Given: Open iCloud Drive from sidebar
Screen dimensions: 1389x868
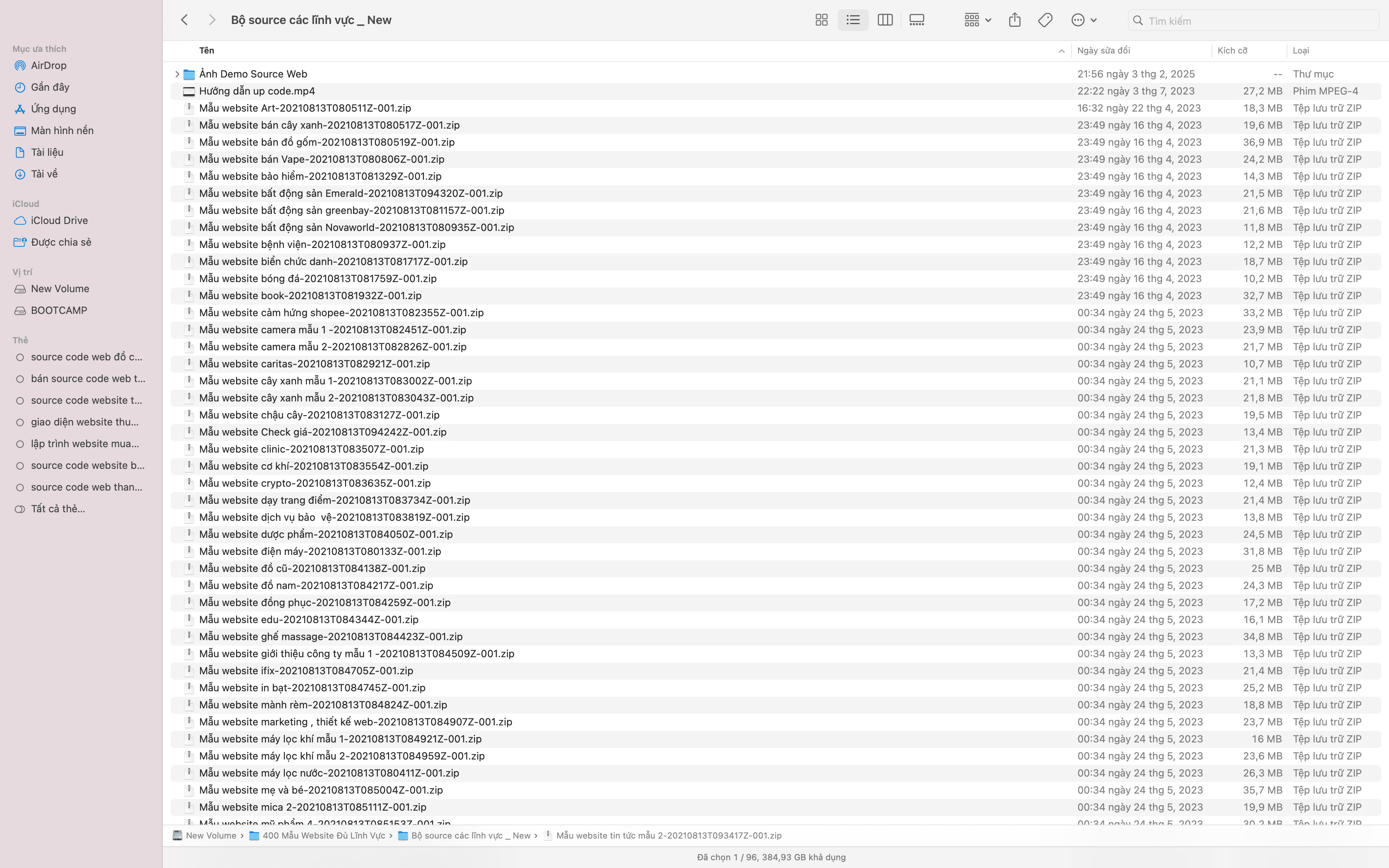Looking at the screenshot, I should pyautogui.click(x=59, y=220).
